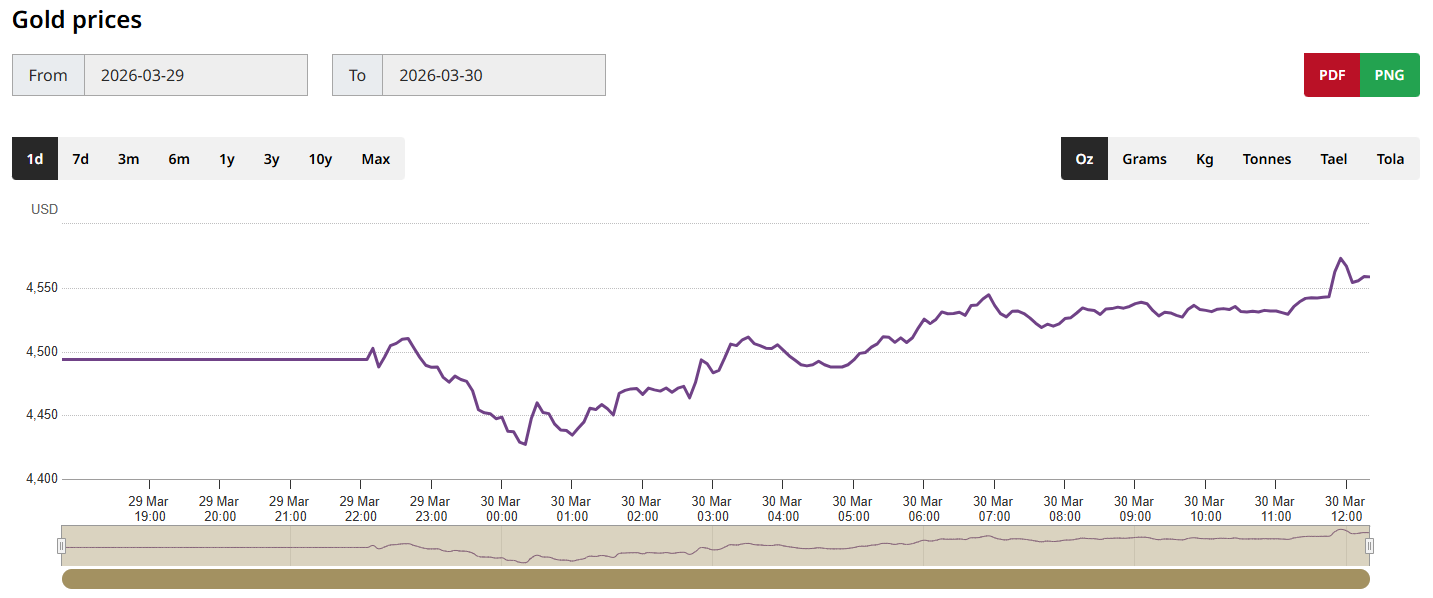Show 1y gold price history
Viewport: 1433px width, 598px height.
[227, 159]
